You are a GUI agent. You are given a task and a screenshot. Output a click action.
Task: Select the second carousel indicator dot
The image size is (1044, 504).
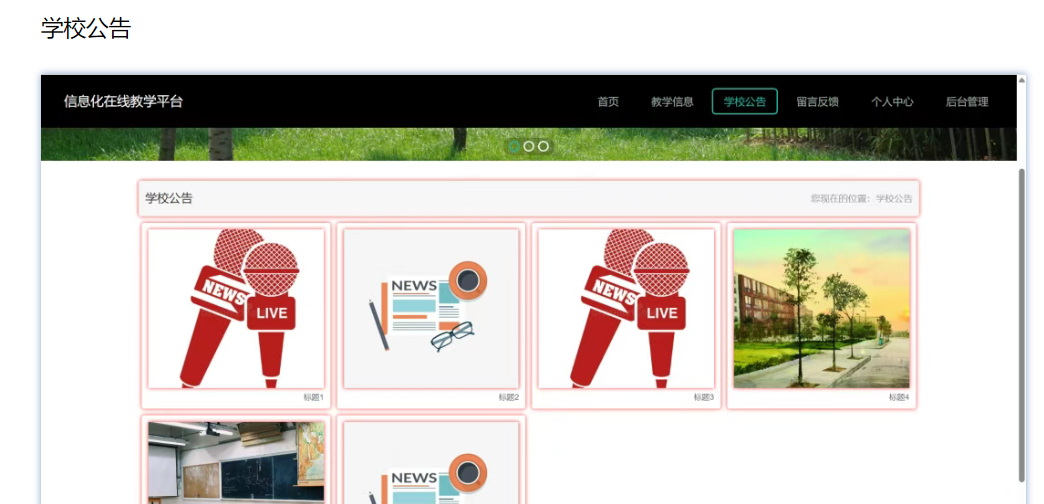[529, 146]
